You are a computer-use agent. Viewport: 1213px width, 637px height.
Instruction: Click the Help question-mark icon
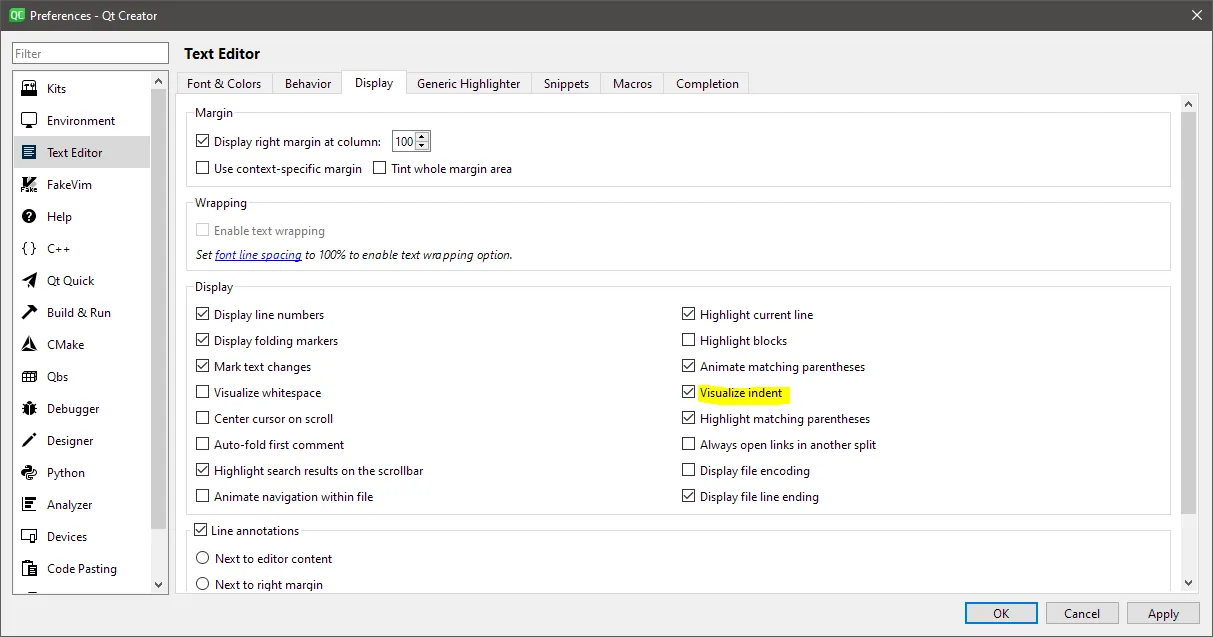(29, 216)
